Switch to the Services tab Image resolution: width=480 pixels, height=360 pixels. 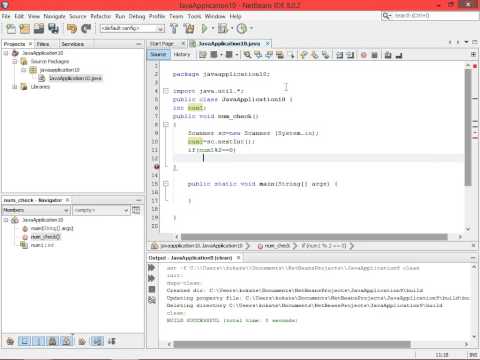(x=72, y=44)
